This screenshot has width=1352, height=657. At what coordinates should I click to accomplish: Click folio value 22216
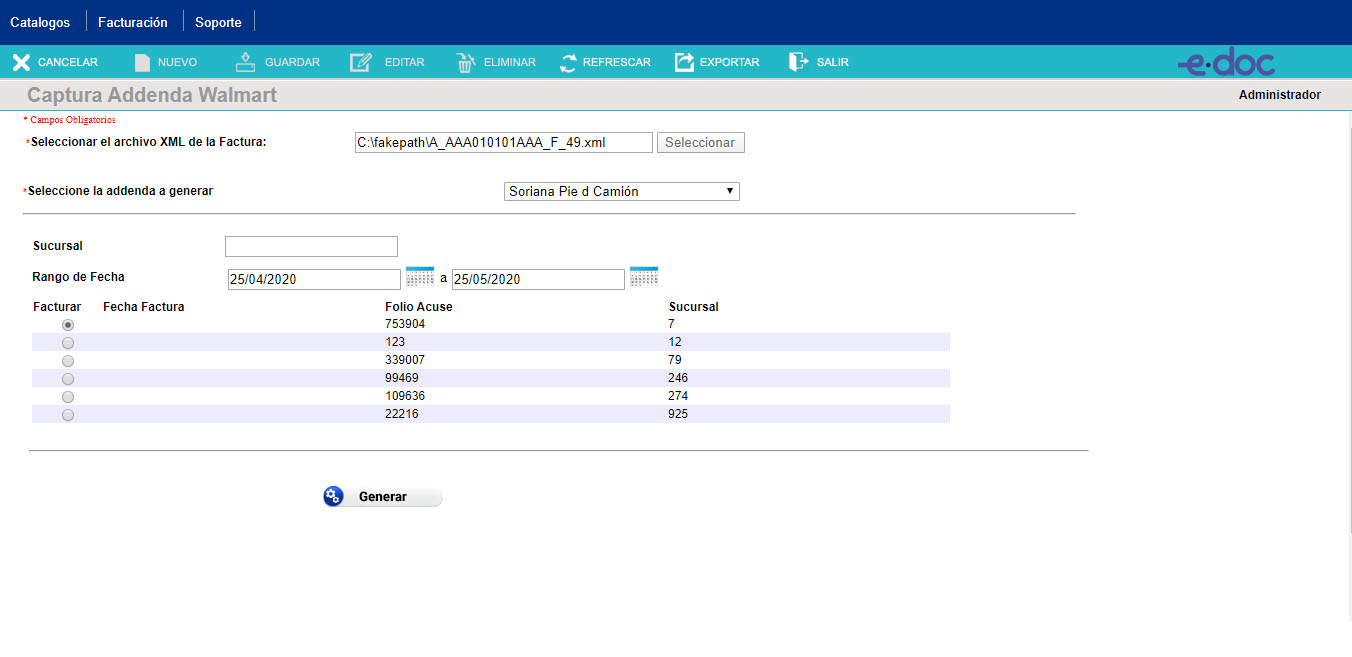click(402, 414)
